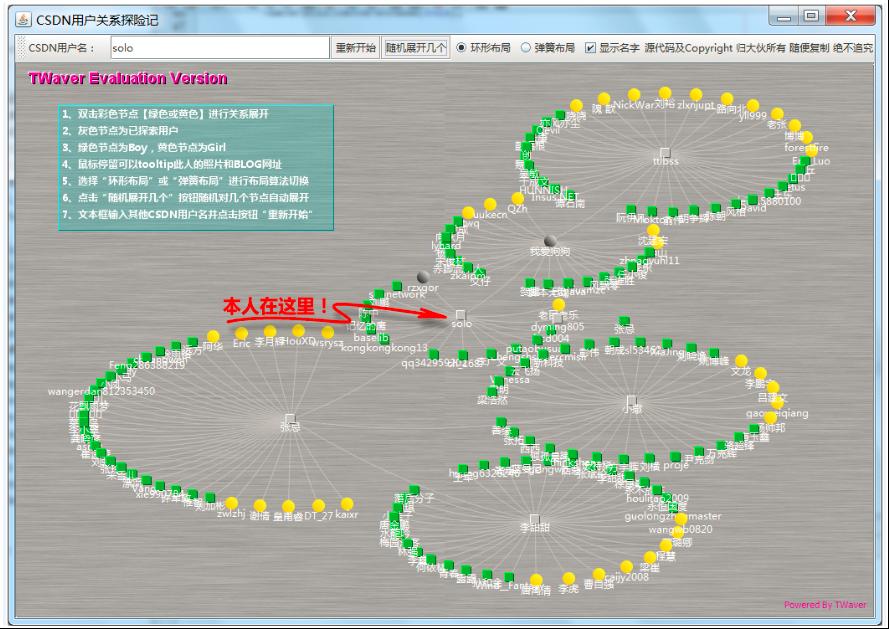Click the 重新开始 button

tap(355, 48)
